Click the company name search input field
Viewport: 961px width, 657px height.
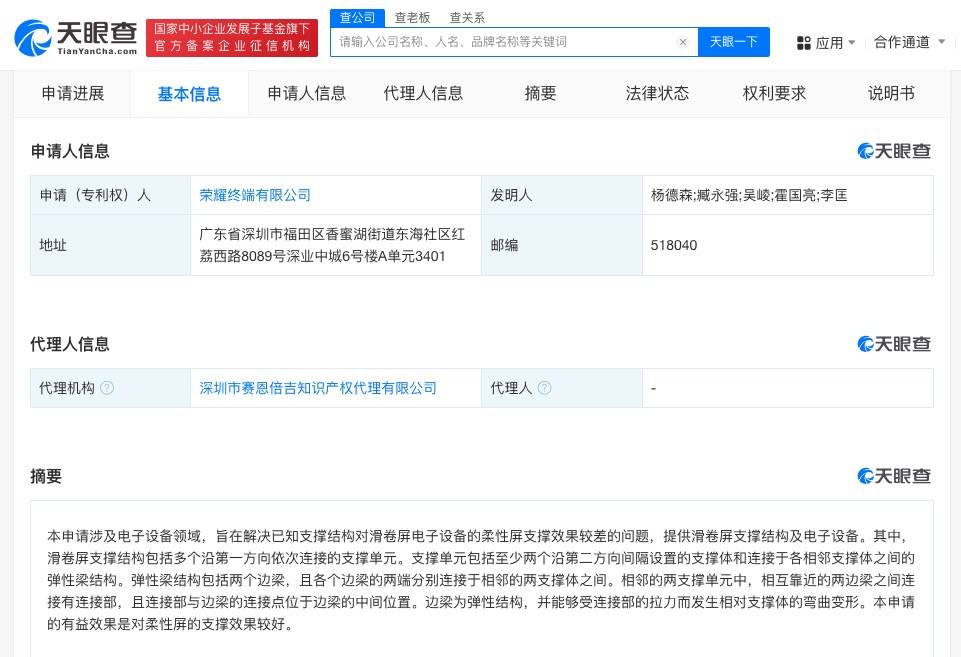[500, 42]
